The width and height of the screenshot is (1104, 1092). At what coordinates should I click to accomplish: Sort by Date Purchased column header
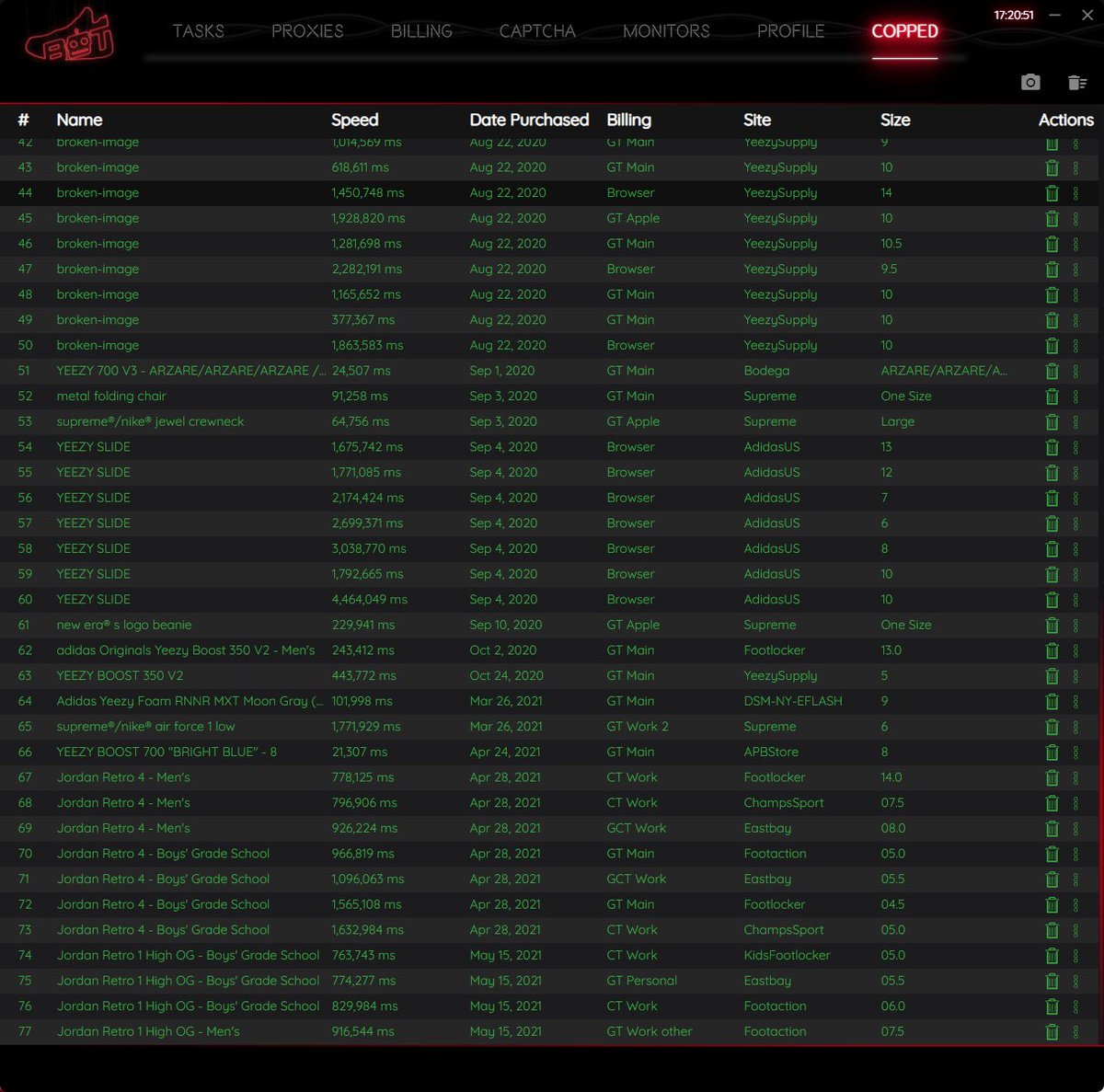point(529,120)
